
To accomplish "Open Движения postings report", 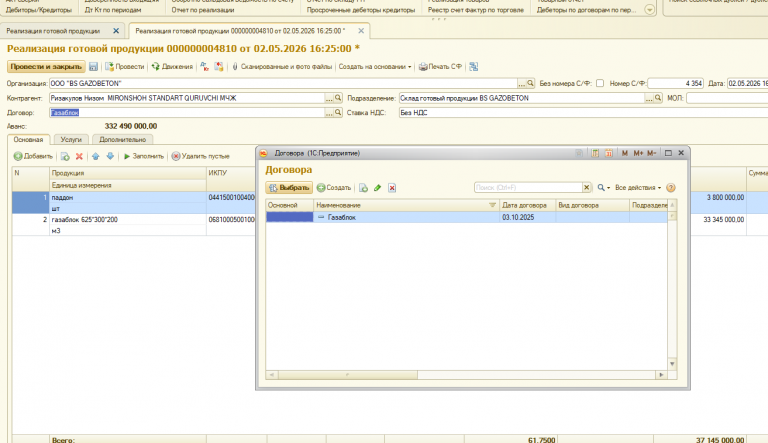I will 172,67.
